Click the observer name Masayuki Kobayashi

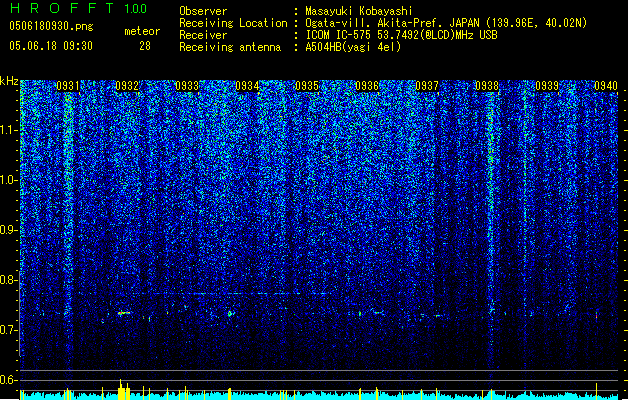pos(359,11)
